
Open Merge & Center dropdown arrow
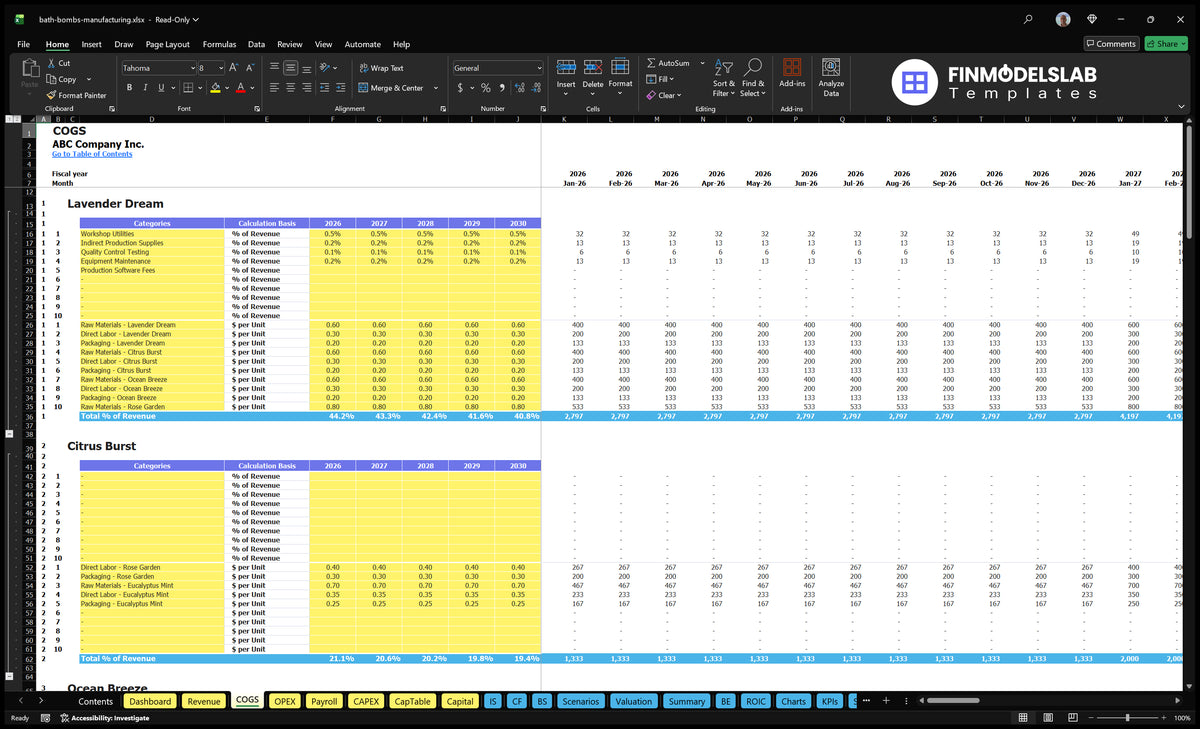[x=436, y=88]
